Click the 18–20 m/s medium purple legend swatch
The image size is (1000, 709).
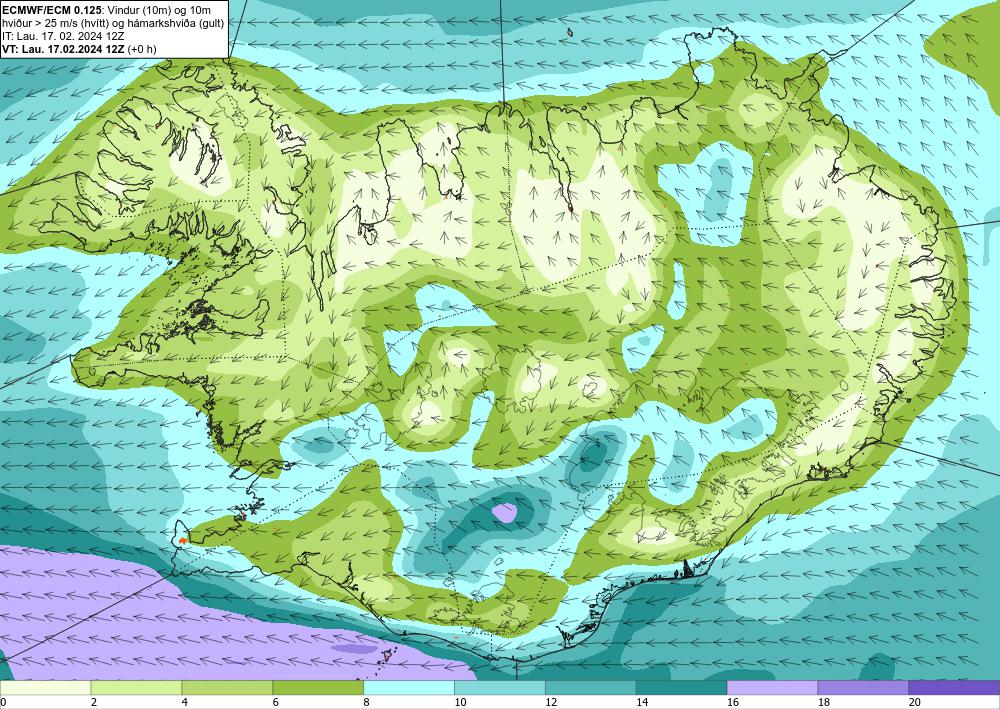pyautogui.click(x=863, y=688)
